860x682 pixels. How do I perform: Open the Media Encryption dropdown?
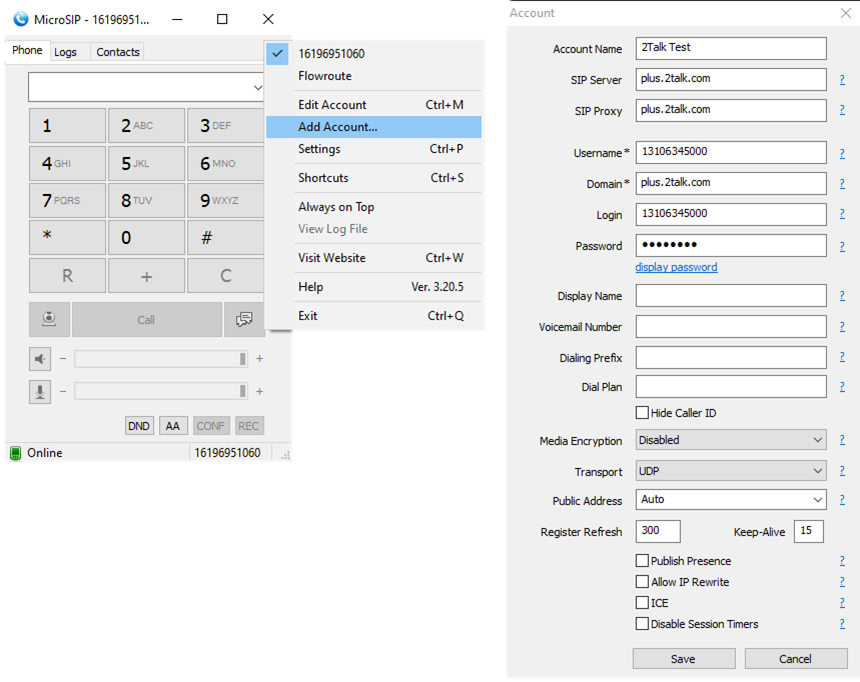tap(817, 440)
